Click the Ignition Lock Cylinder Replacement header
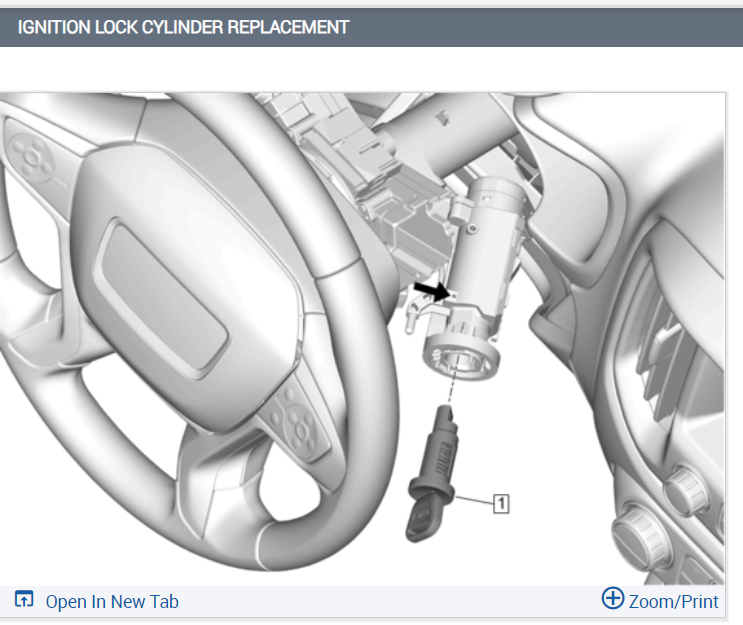The image size is (743, 625). 183,27
